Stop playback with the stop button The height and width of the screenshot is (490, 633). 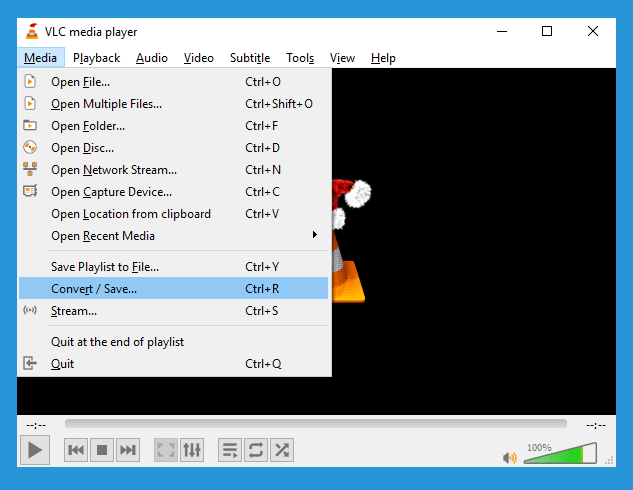[x=102, y=450]
